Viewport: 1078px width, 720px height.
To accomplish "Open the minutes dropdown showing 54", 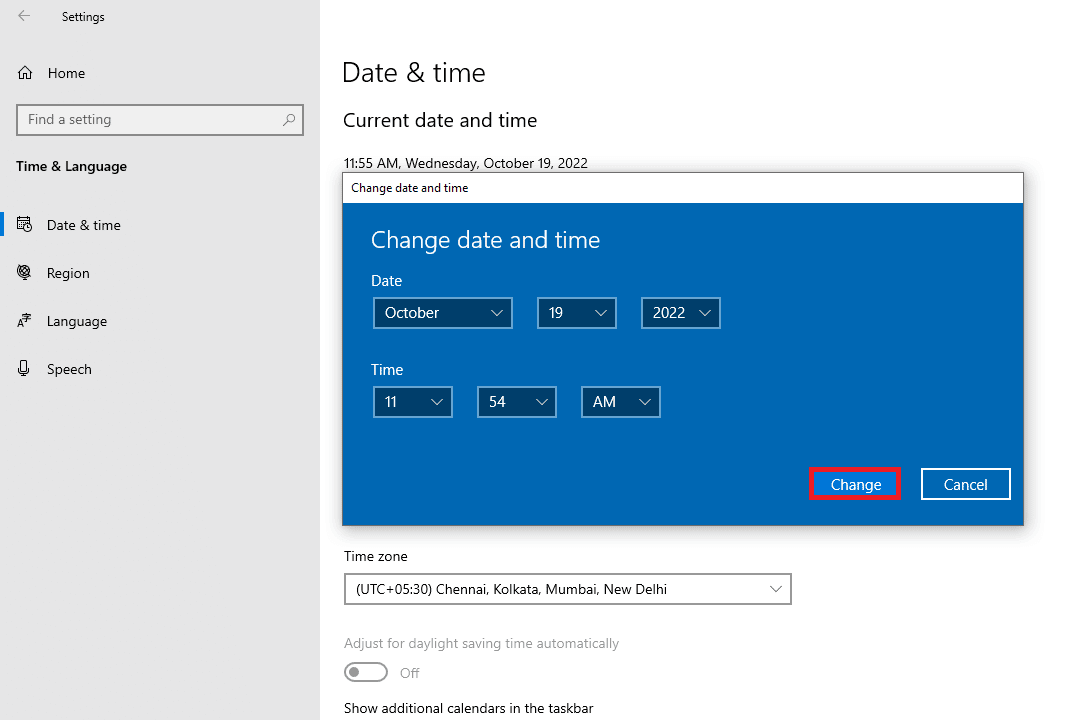I will click(516, 401).
